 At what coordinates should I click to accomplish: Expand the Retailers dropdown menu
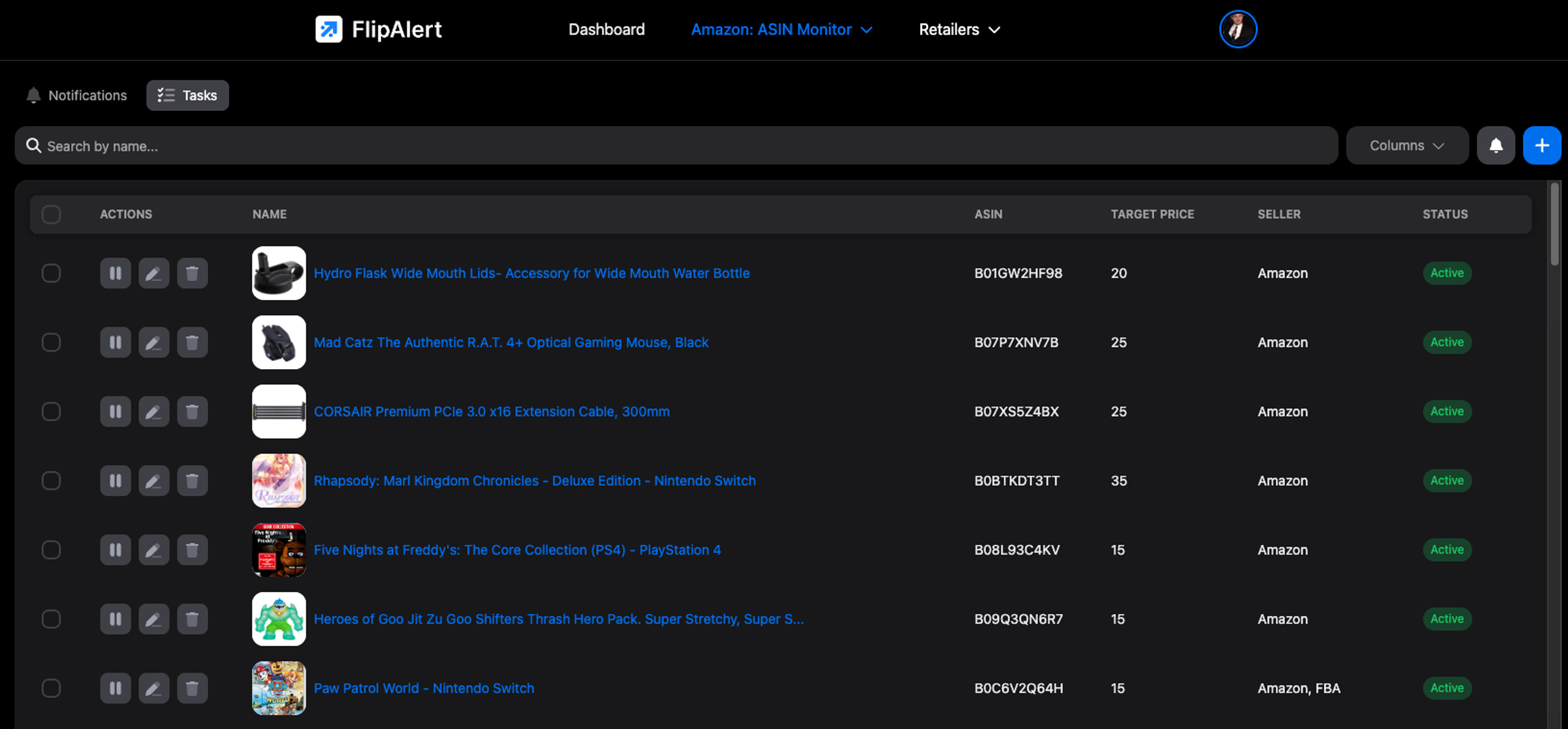click(x=959, y=29)
